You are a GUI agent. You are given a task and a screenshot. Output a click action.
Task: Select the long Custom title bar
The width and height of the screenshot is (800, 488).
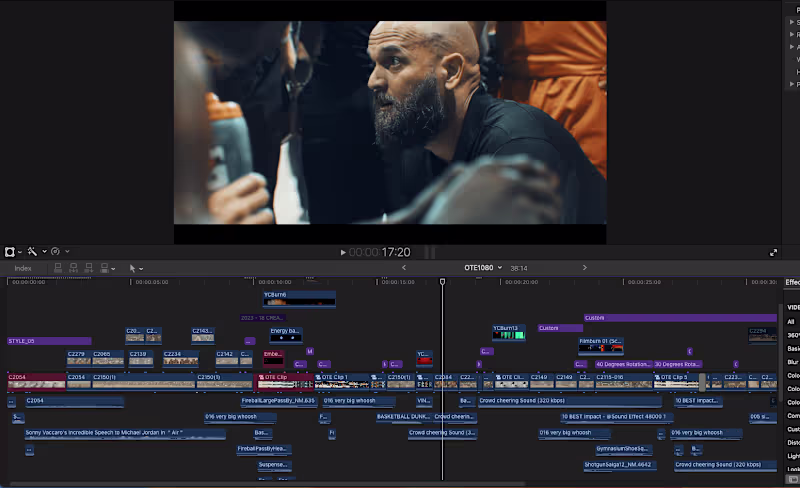click(680, 318)
